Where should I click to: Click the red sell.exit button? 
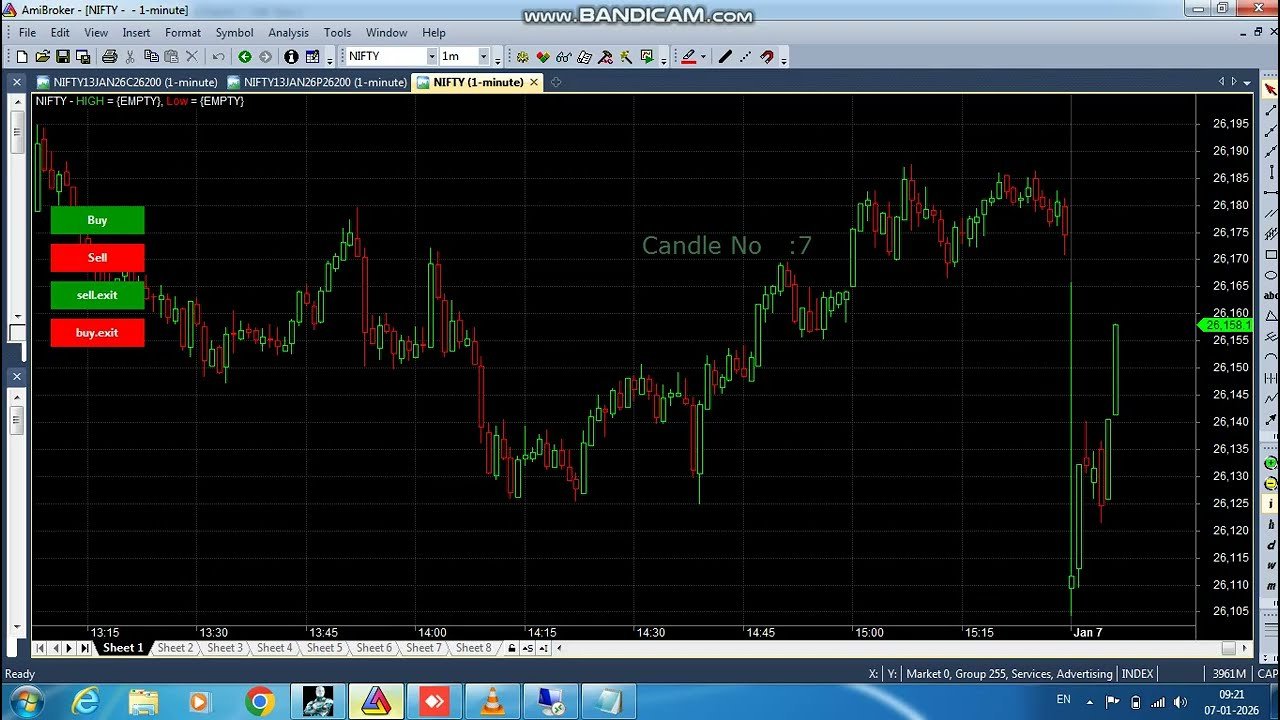97,295
